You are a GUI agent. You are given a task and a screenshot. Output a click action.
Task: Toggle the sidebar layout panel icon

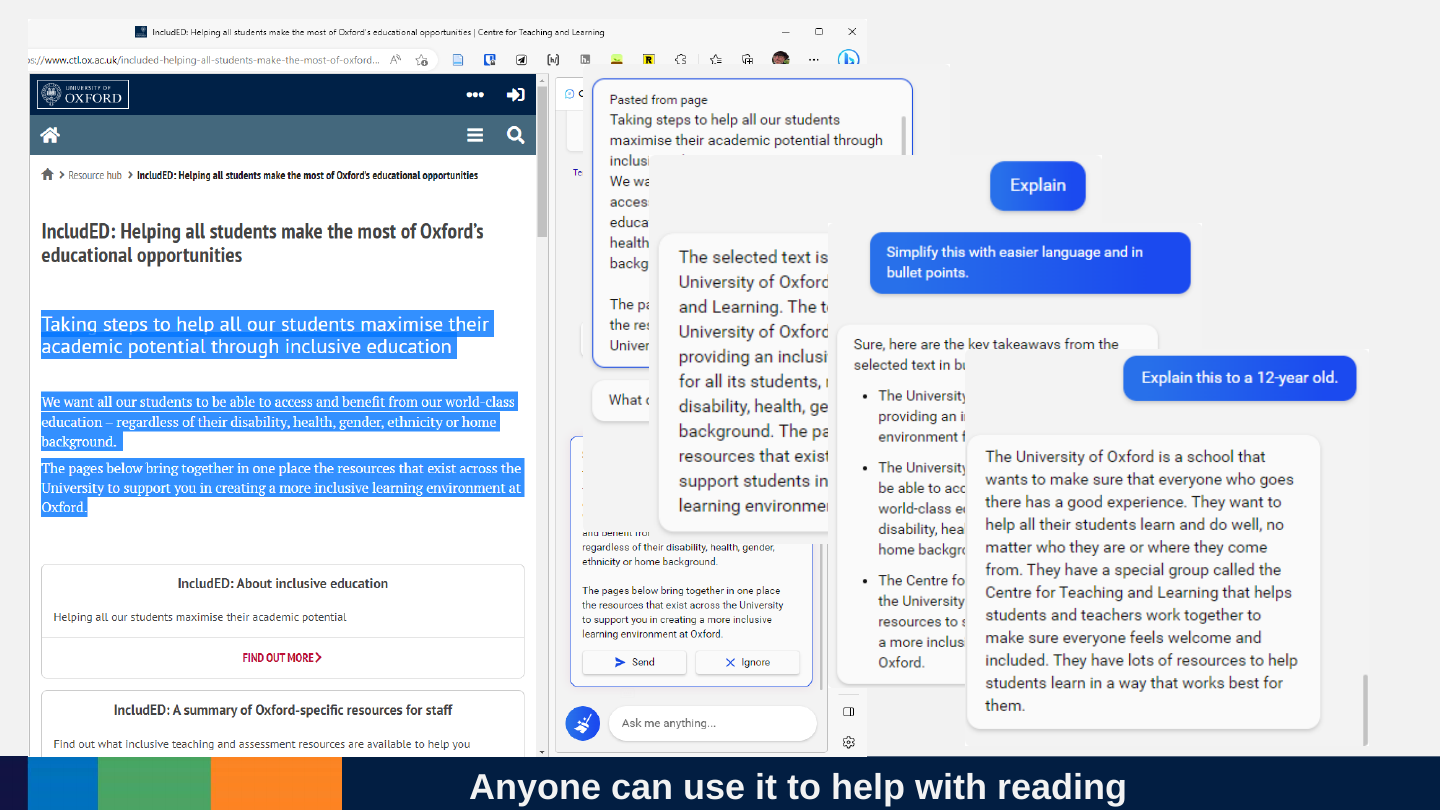click(848, 712)
